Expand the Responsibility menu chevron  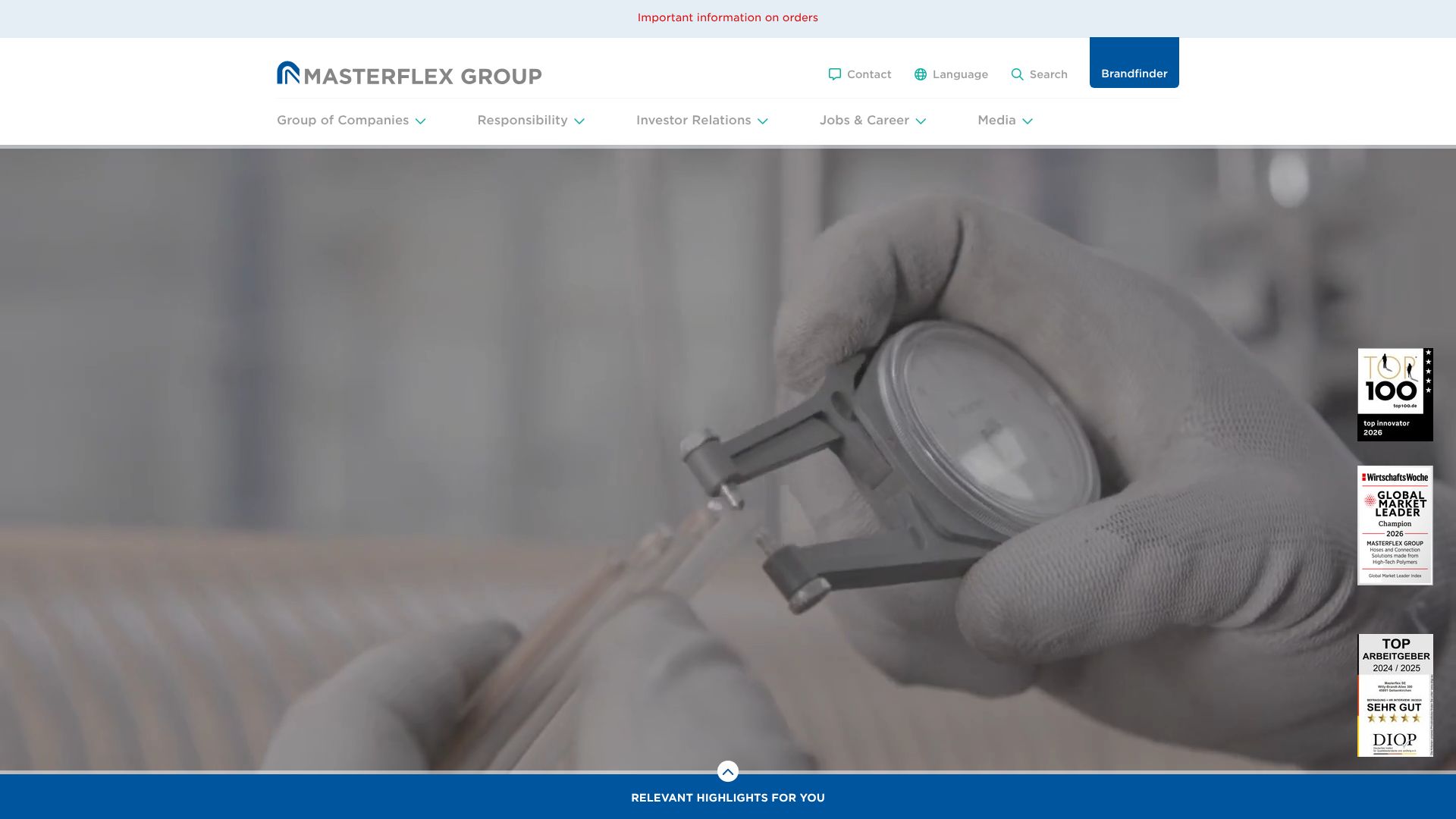[579, 121]
